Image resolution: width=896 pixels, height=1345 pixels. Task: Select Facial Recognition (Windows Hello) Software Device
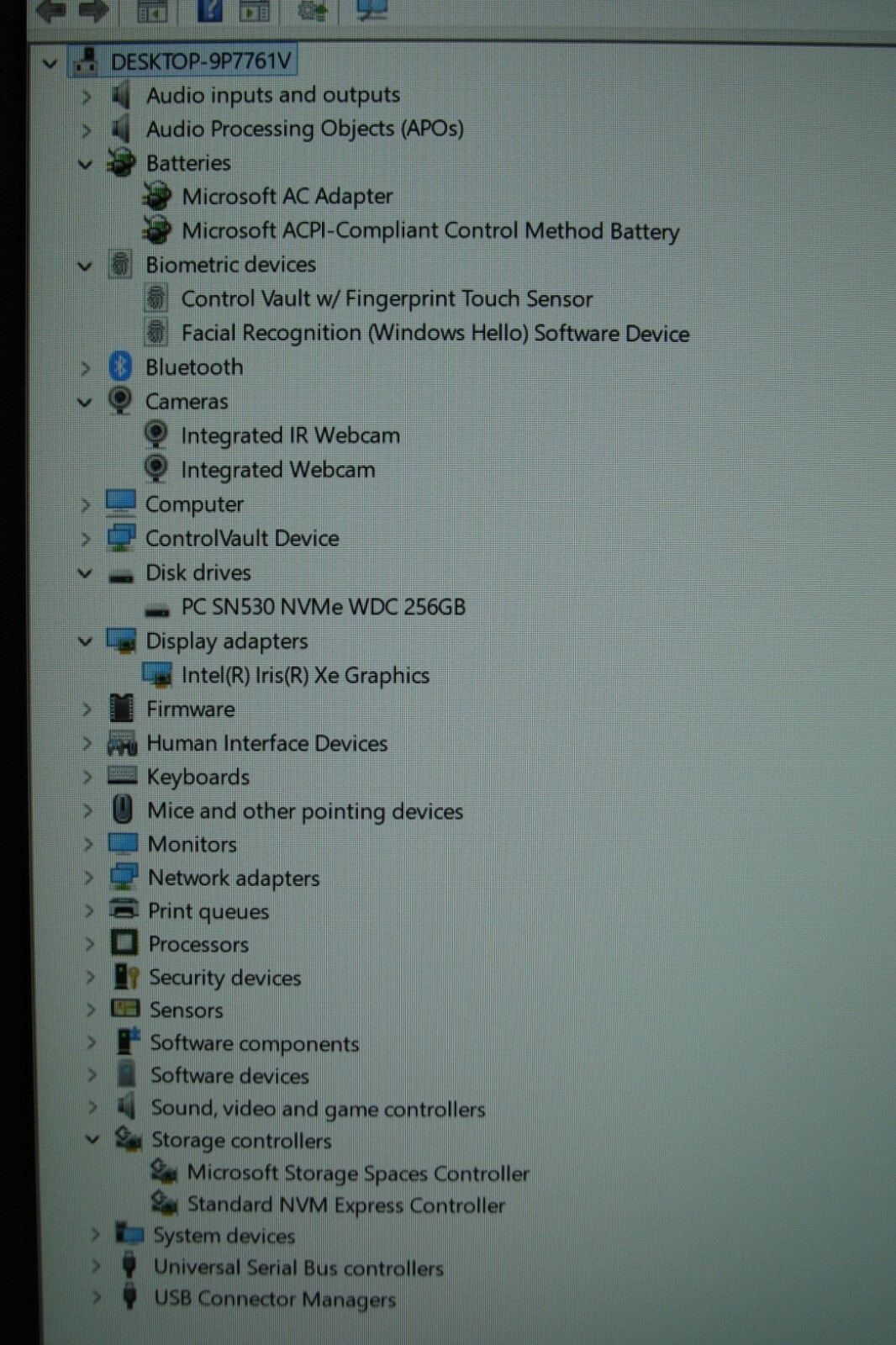pyautogui.click(x=435, y=333)
